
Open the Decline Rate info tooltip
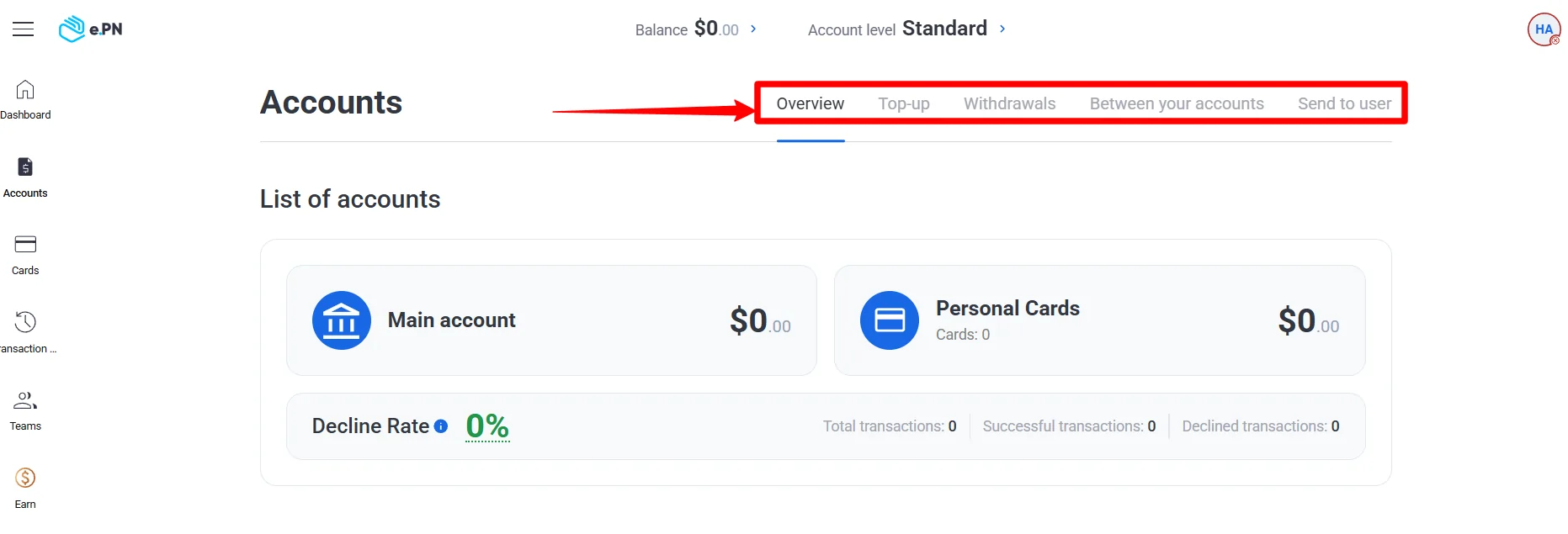click(440, 426)
